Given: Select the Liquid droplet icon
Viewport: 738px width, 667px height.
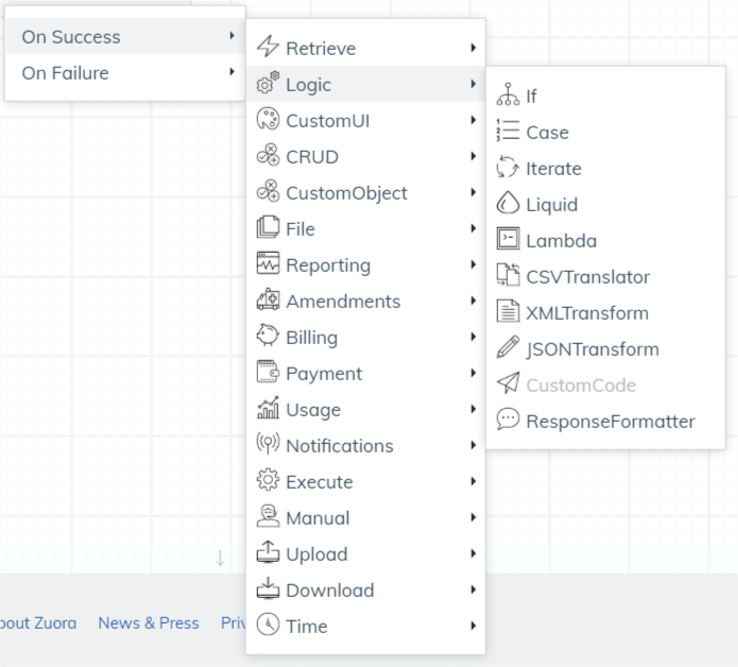Looking at the screenshot, I should [508, 203].
